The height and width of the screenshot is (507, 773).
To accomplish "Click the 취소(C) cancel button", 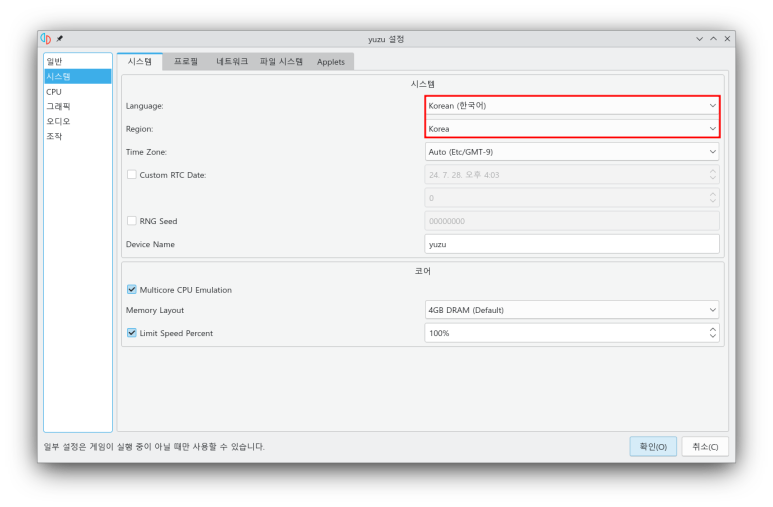I will 705,447.
